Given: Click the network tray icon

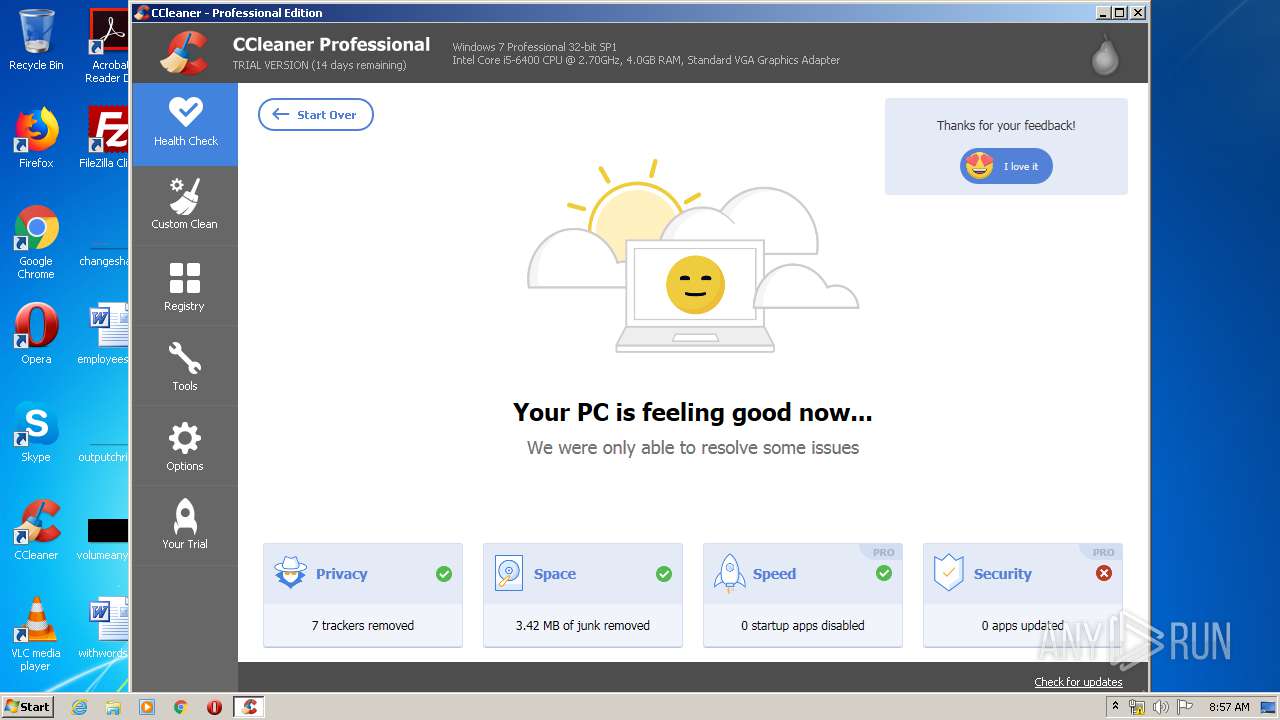Looking at the screenshot, I should click(1137, 707).
